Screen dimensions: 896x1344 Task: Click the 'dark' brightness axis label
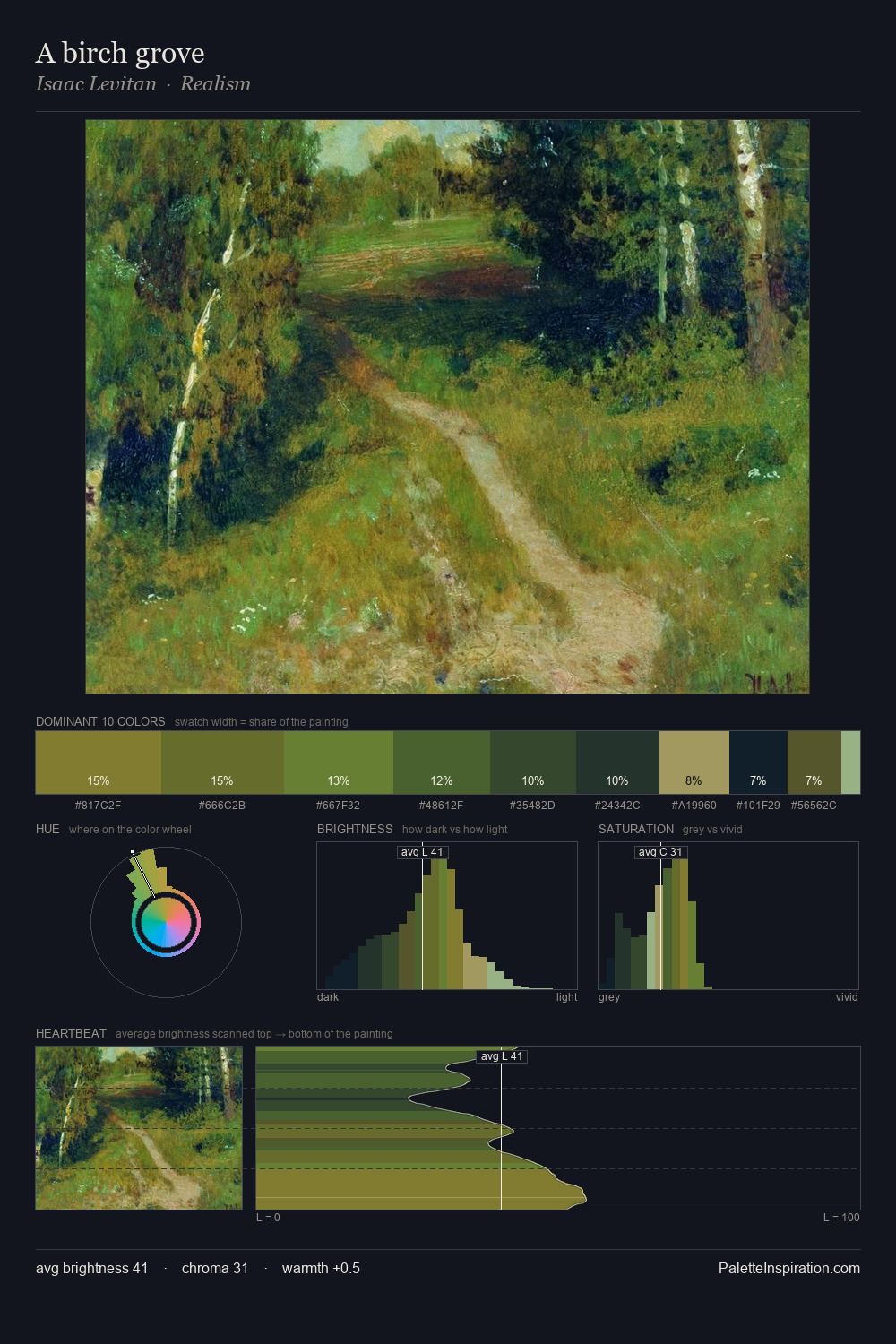point(328,997)
